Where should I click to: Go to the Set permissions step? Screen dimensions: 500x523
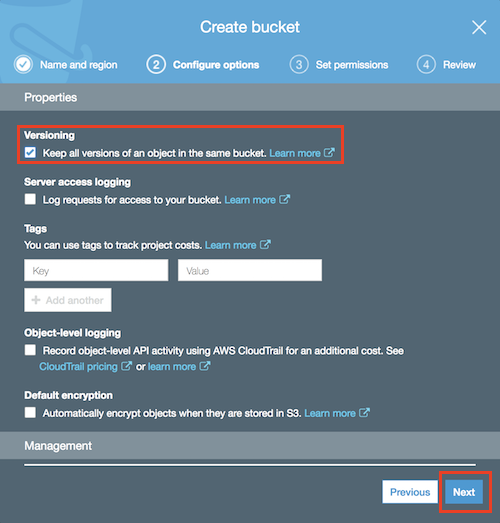(352, 65)
